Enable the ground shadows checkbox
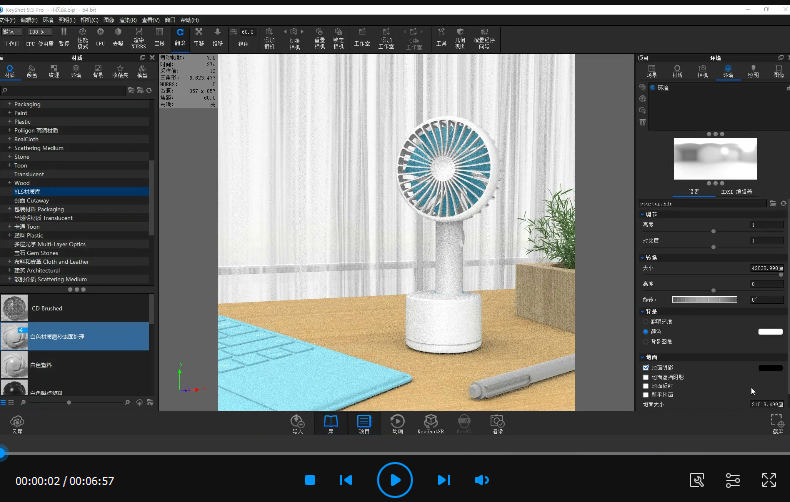The image size is (790, 502). [645, 368]
